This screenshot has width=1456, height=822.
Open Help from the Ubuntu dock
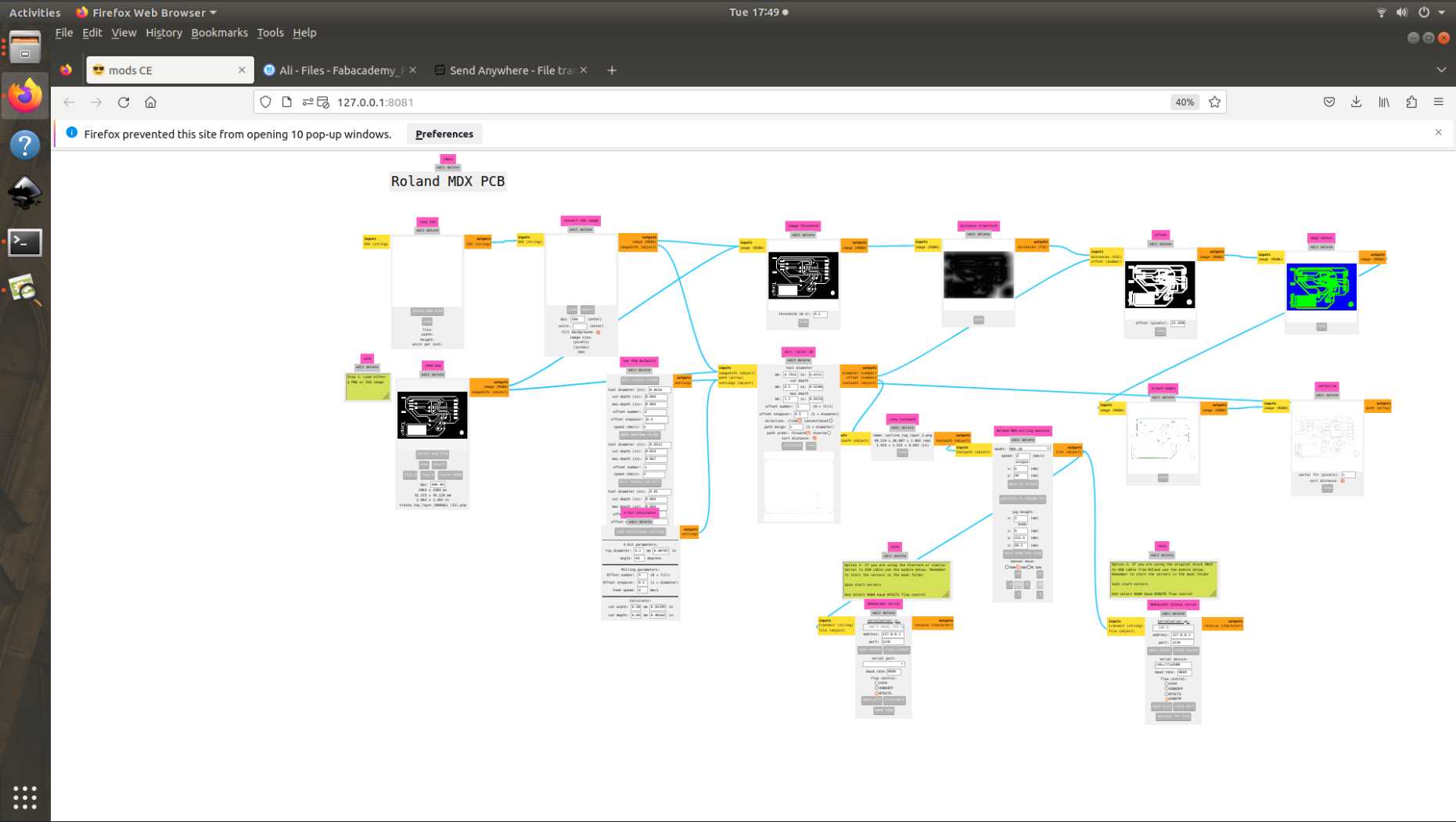[x=25, y=145]
